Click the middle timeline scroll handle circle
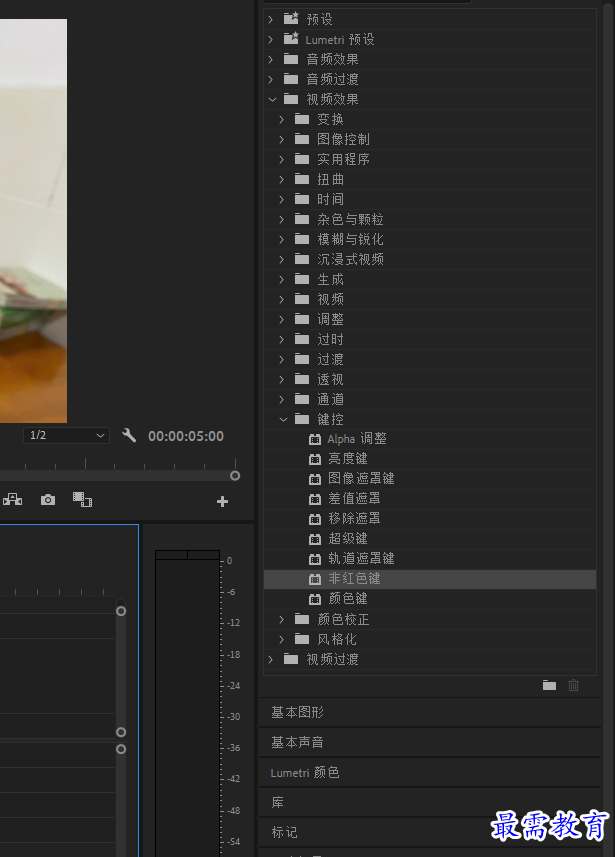The height and width of the screenshot is (857, 615). (x=121, y=732)
